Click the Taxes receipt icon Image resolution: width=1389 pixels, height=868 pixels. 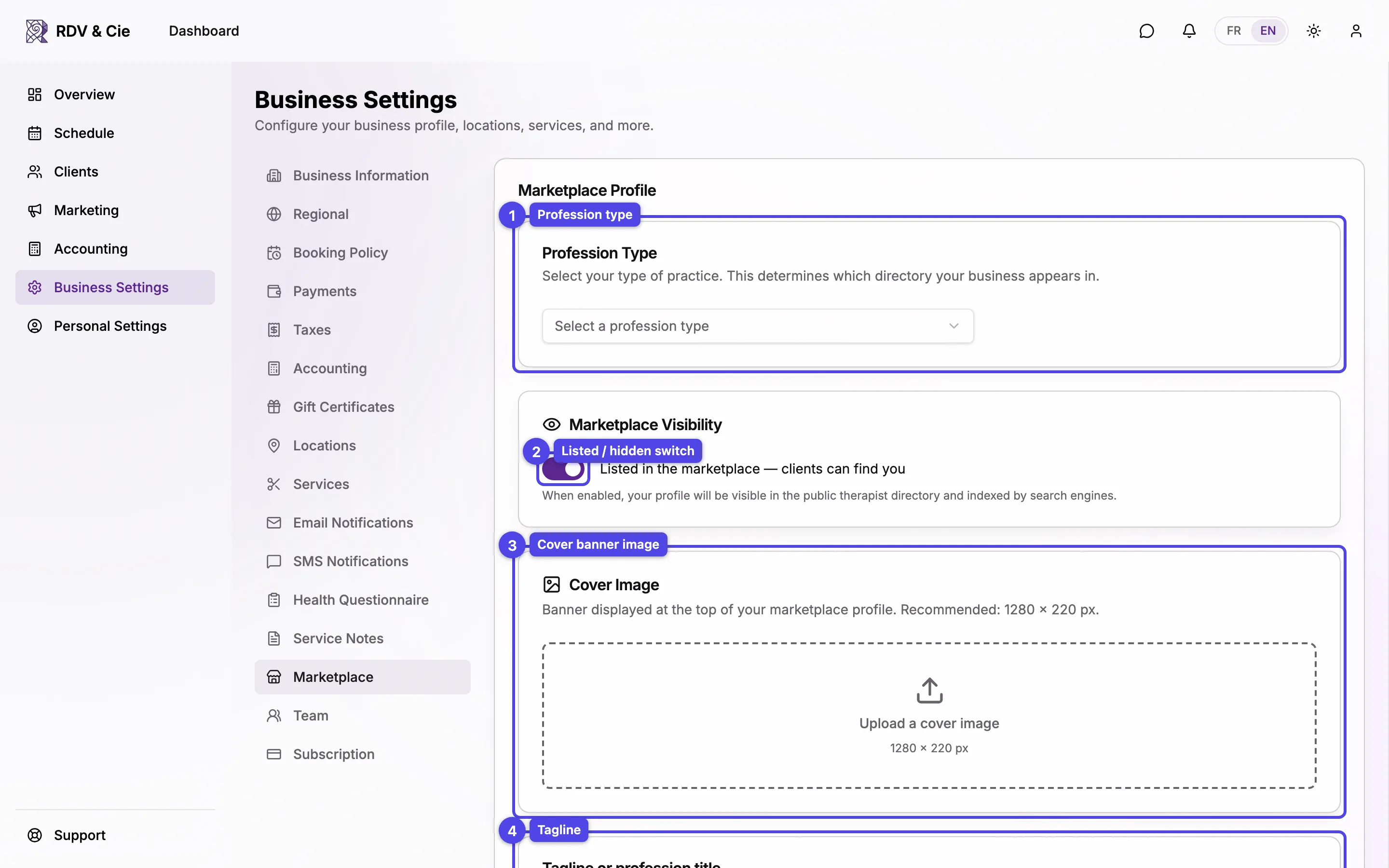[274, 330]
